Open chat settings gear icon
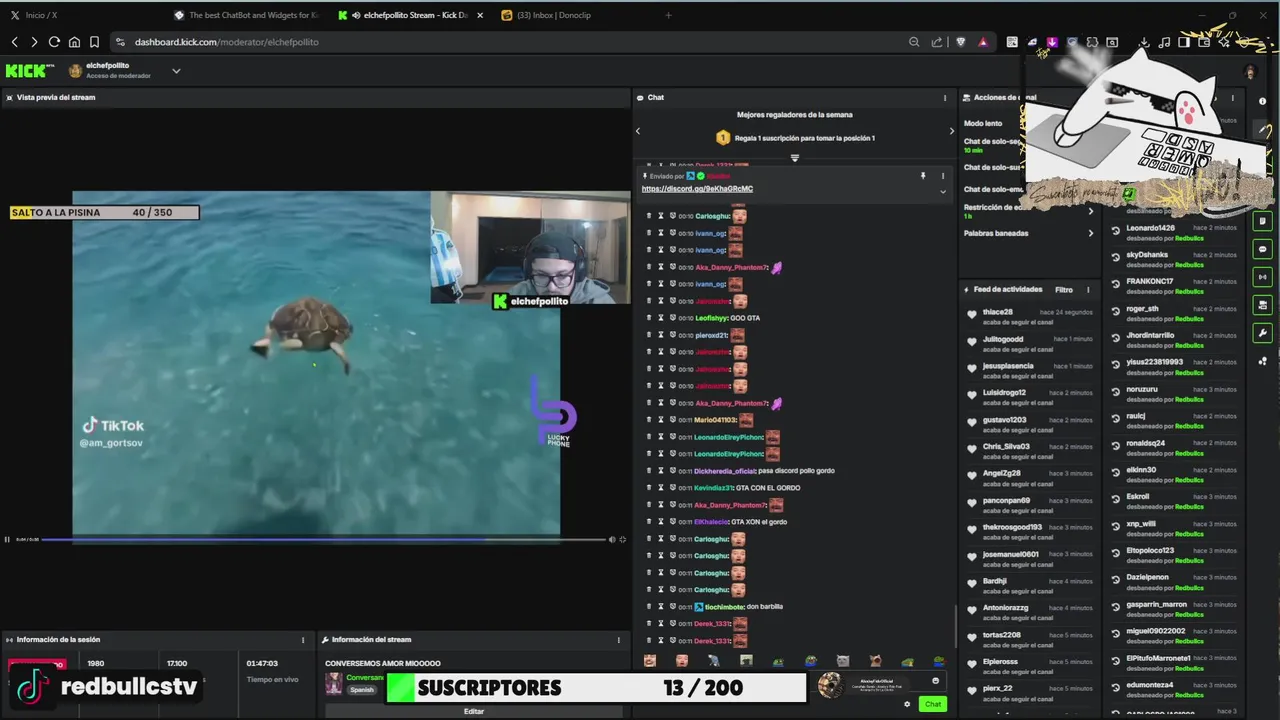This screenshot has height=720, width=1280. click(x=907, y=704)
